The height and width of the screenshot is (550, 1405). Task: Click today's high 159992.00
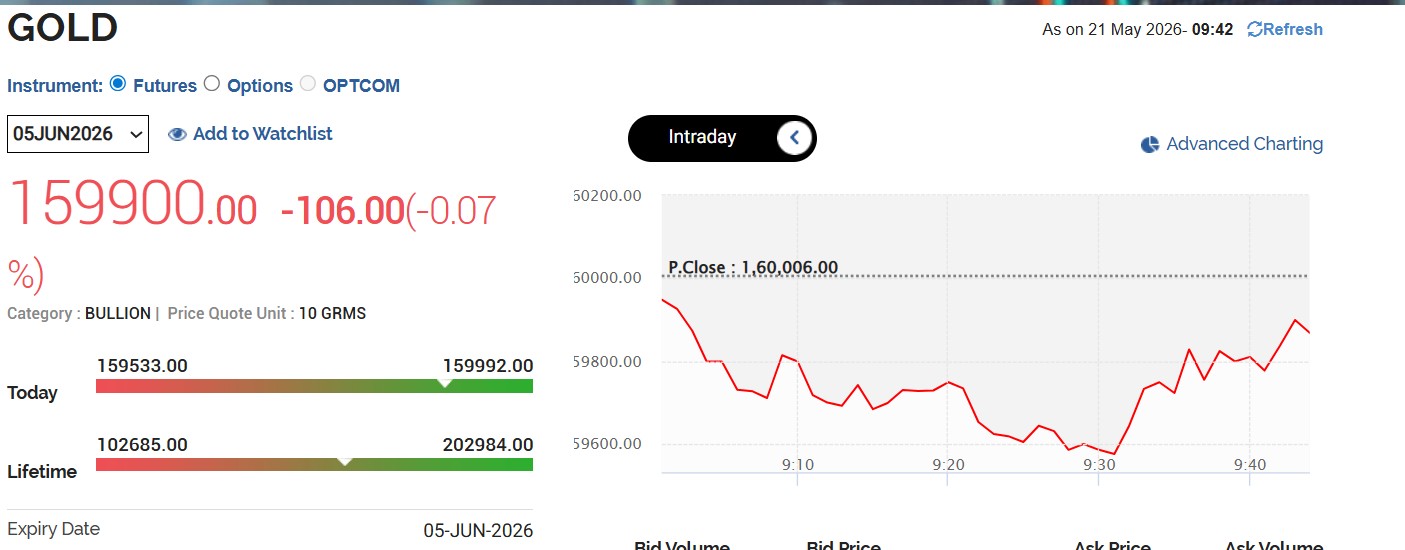coord(488,366)
